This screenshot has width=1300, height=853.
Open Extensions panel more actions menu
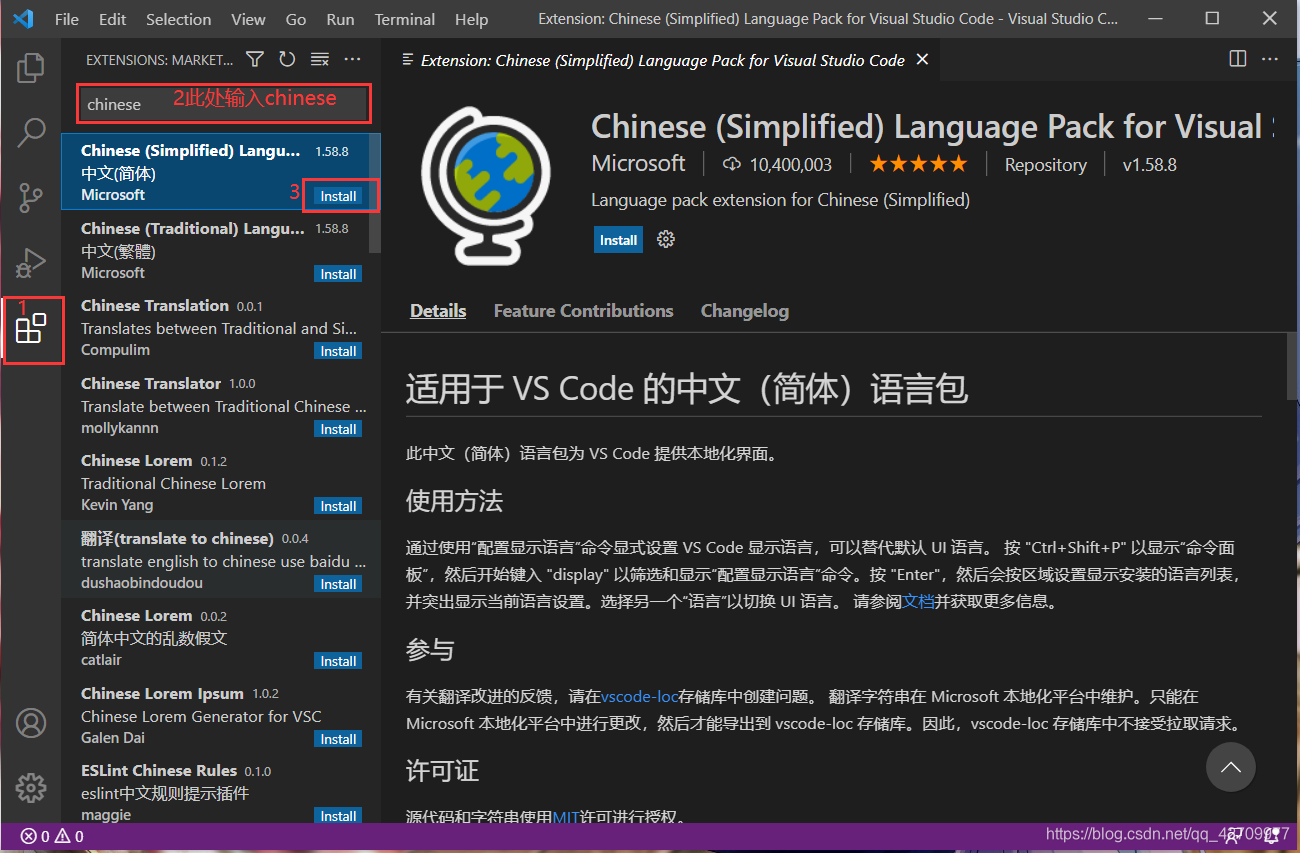352,60
